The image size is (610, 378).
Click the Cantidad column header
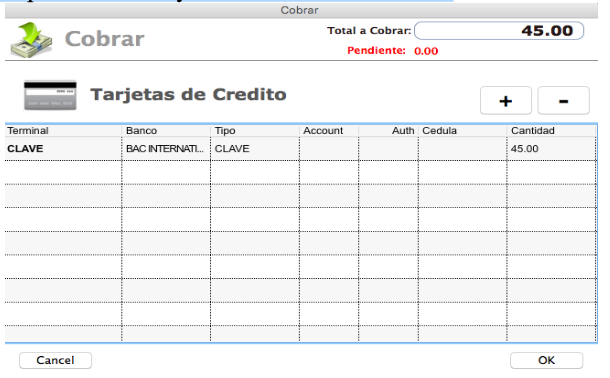click(551, 131)
